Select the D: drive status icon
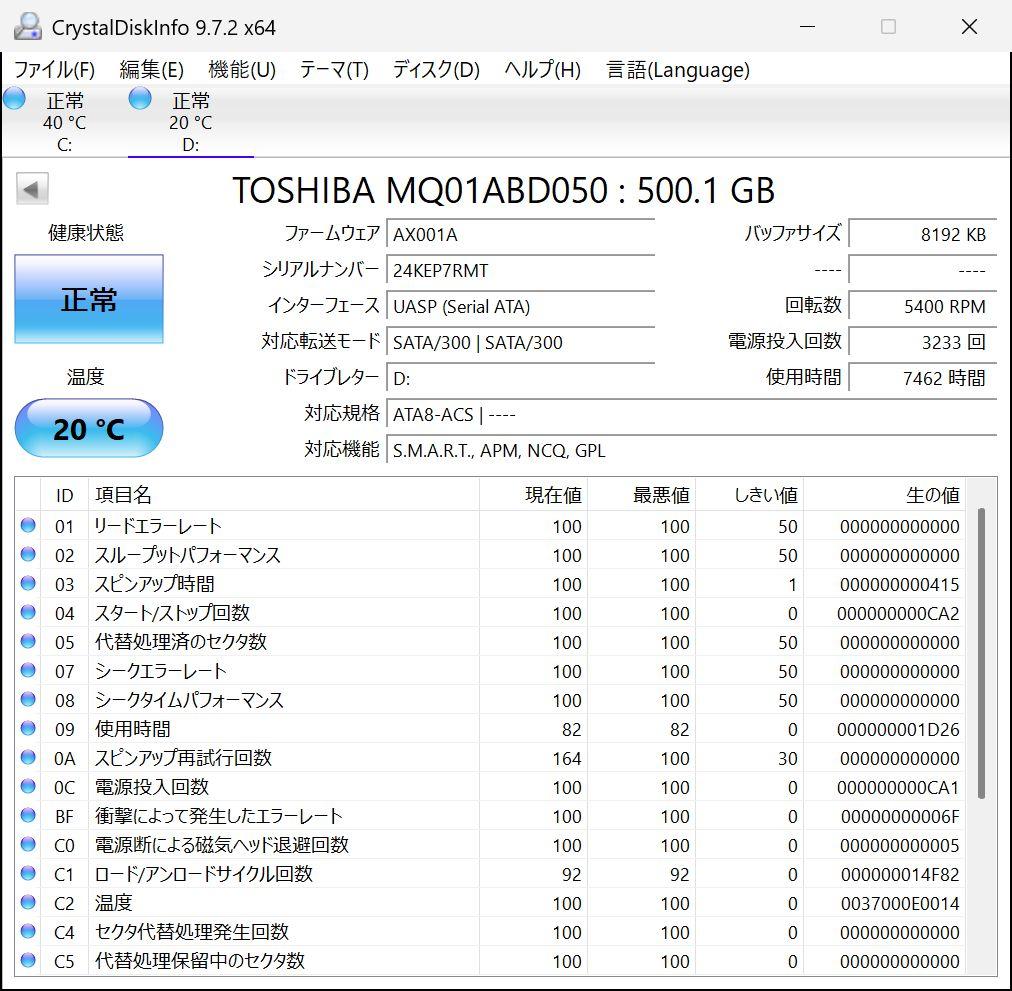Screen dimensions: 1012x991 click(141, 99)
